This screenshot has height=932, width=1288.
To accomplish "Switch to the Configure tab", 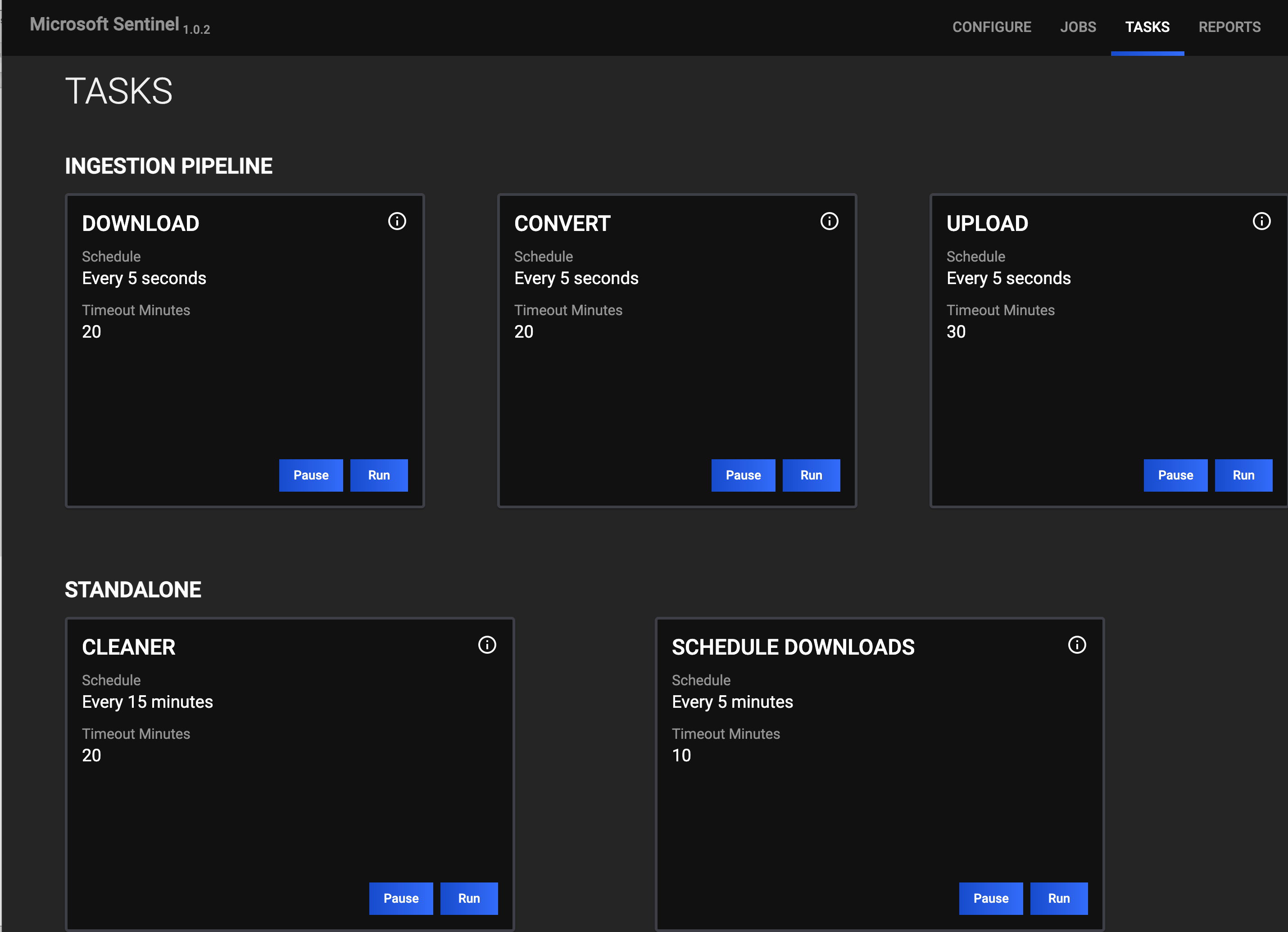I will pos(992,27).
